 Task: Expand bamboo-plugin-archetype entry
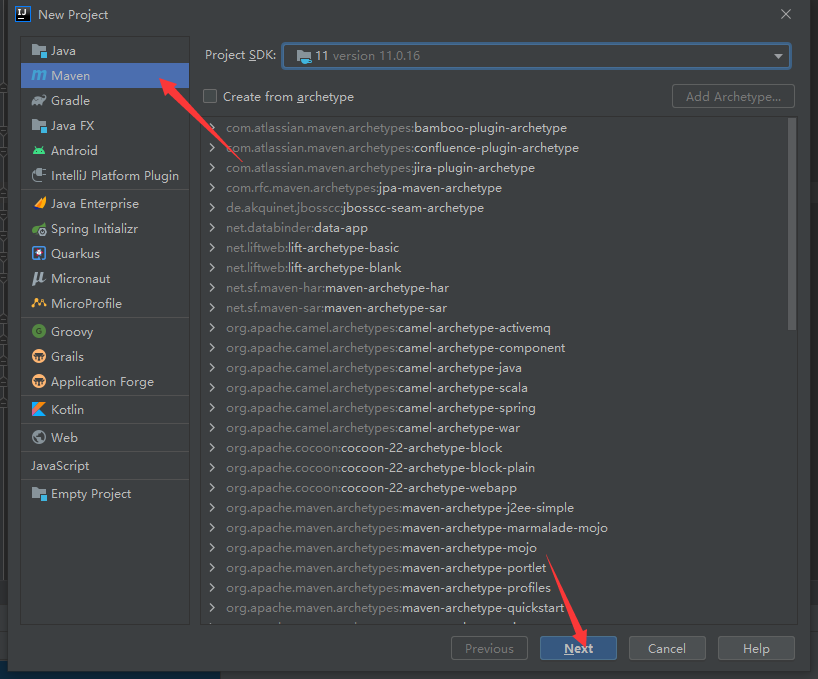212,128
